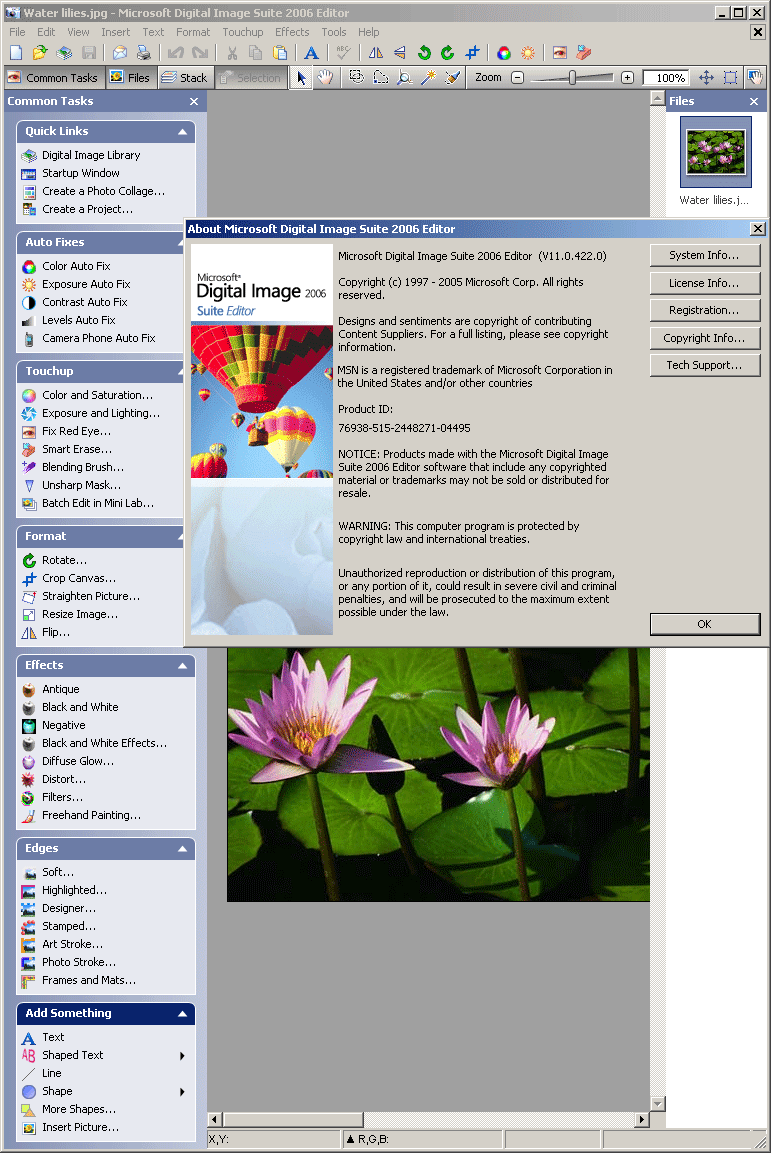Select the Water lilies thumbnail in Files

715,152
